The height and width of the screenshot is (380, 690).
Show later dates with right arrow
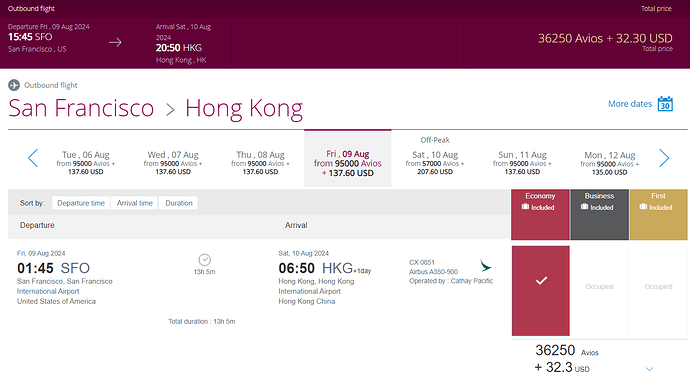(x=664, y=158)
